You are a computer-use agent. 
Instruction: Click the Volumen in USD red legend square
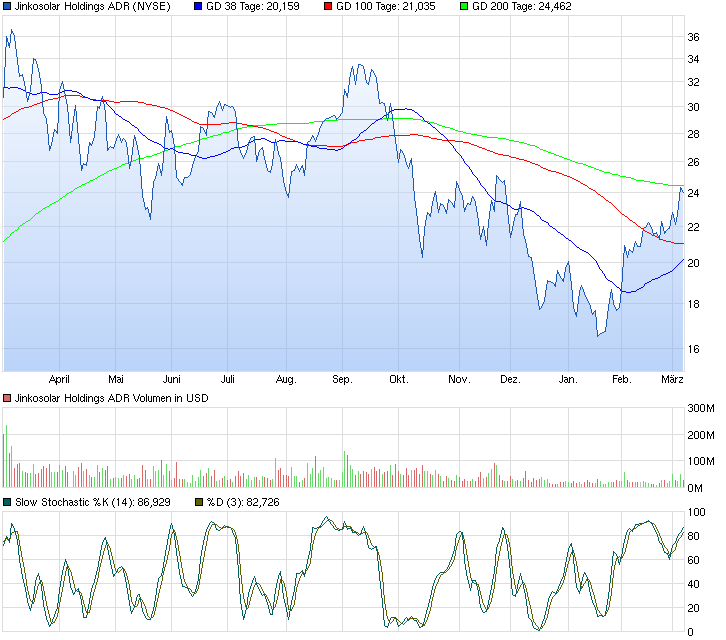tap(7, 398)
